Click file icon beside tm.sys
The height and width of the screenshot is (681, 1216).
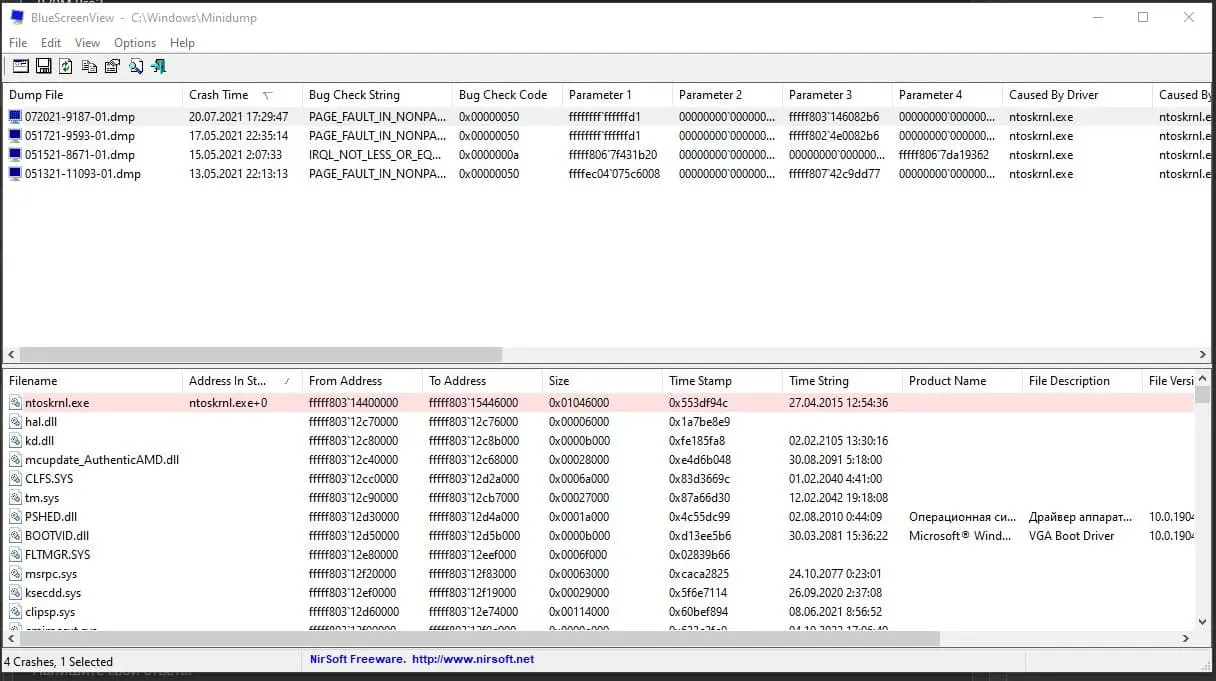15,498
